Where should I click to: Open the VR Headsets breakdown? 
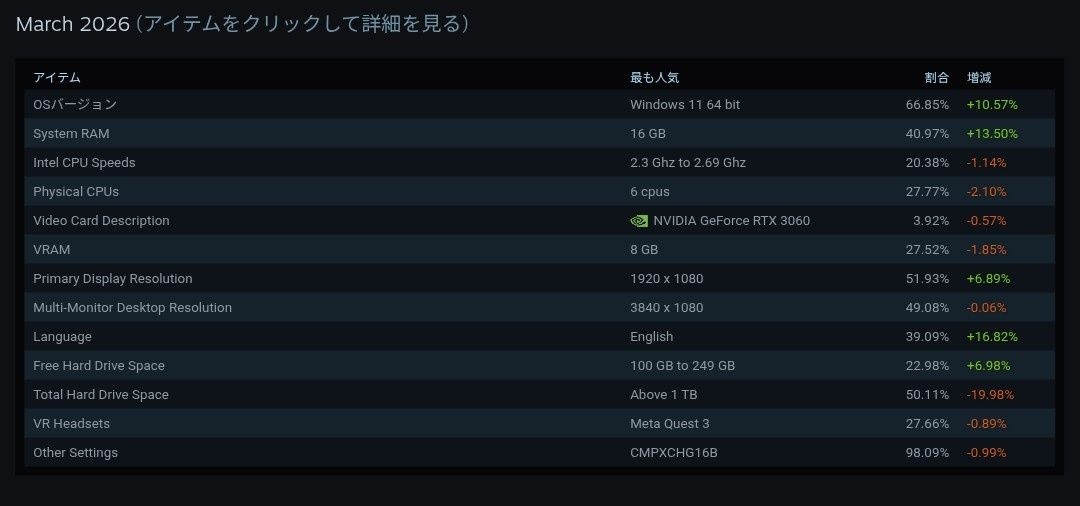[x=71, y=424]
